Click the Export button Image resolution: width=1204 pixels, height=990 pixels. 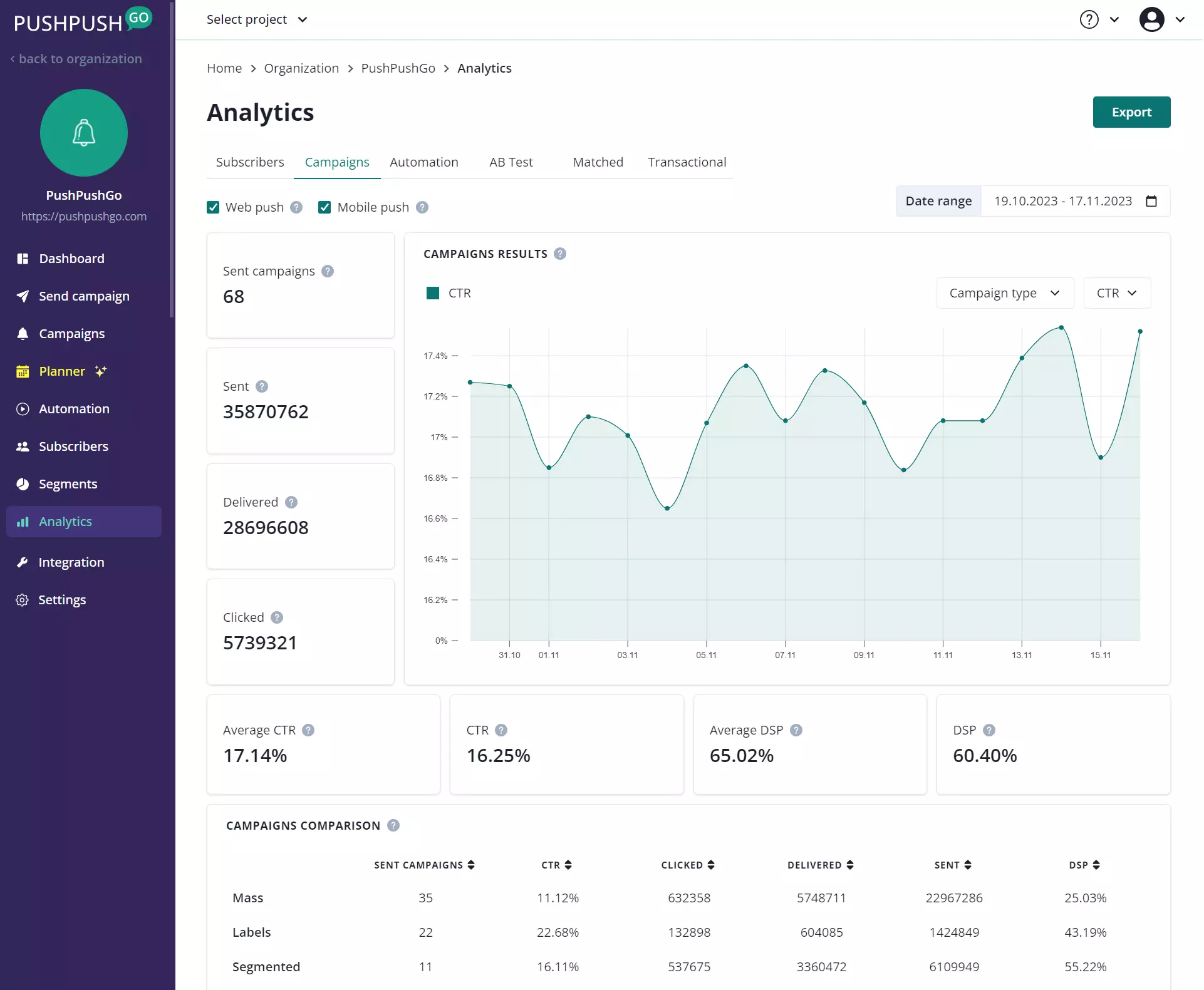(x=1131, y=112)
